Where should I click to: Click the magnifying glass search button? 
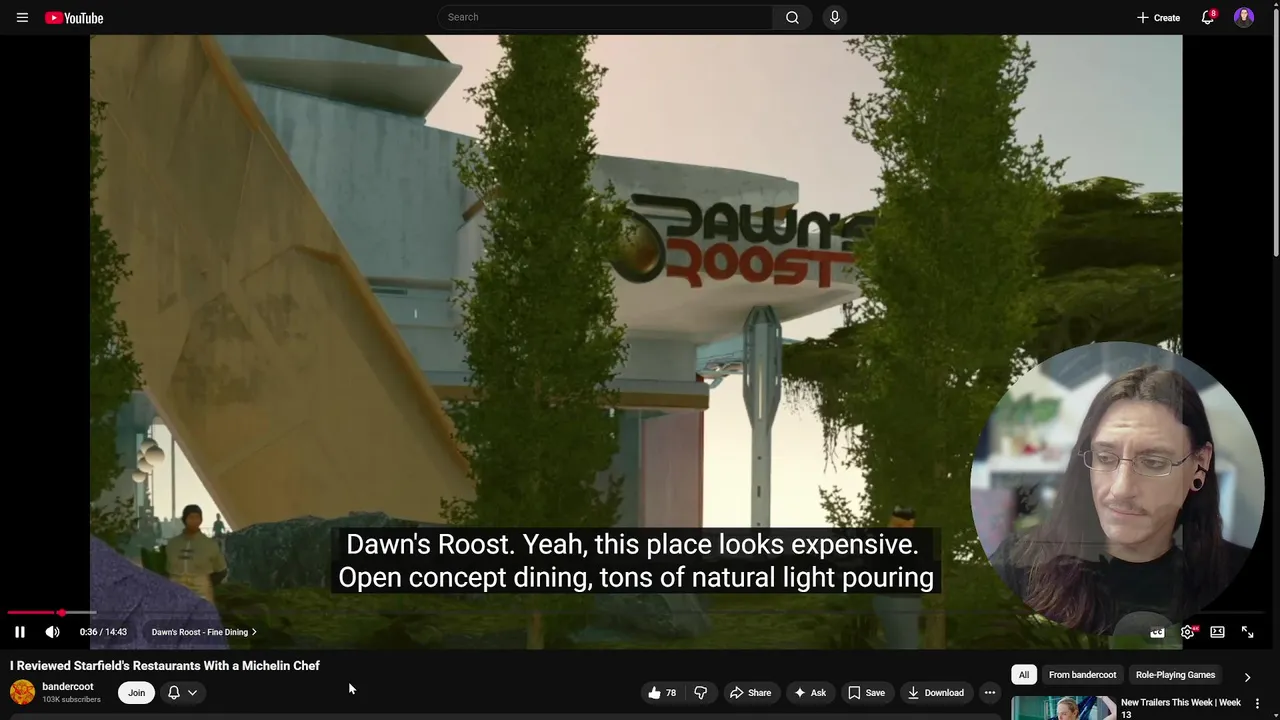(792, 17)
